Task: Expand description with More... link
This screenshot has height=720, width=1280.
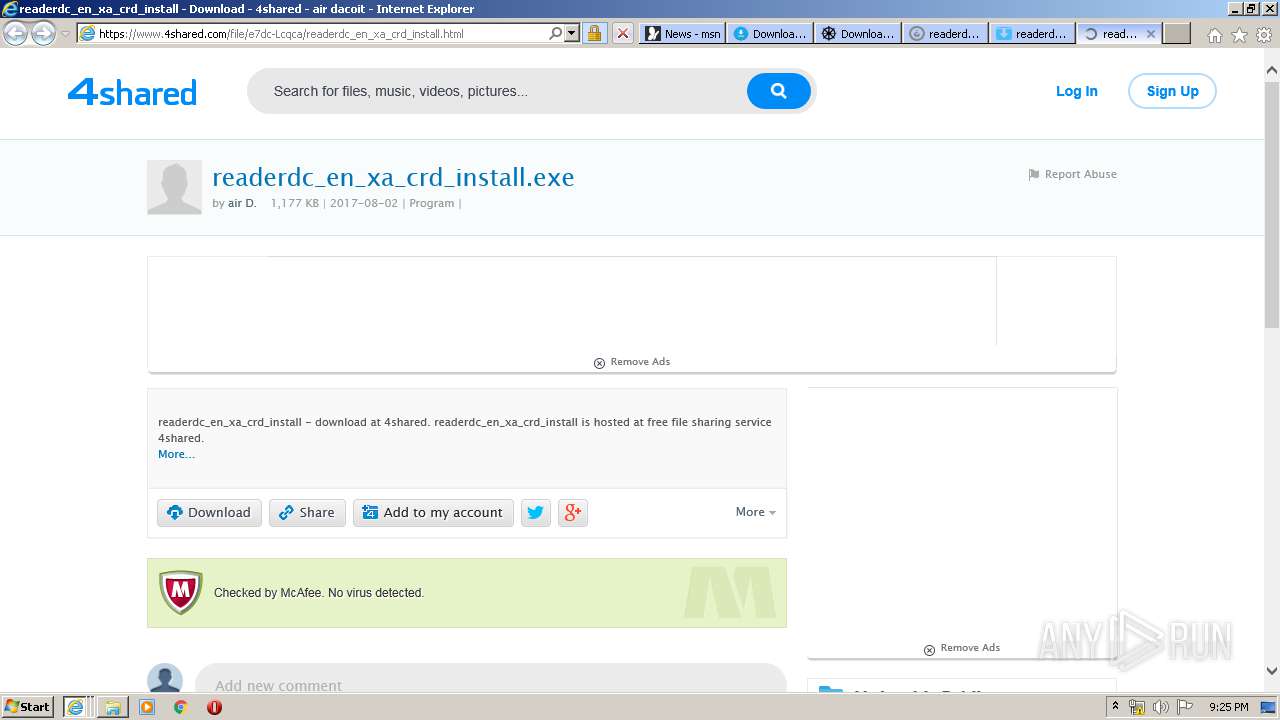Action: click(x=176, y=454)
